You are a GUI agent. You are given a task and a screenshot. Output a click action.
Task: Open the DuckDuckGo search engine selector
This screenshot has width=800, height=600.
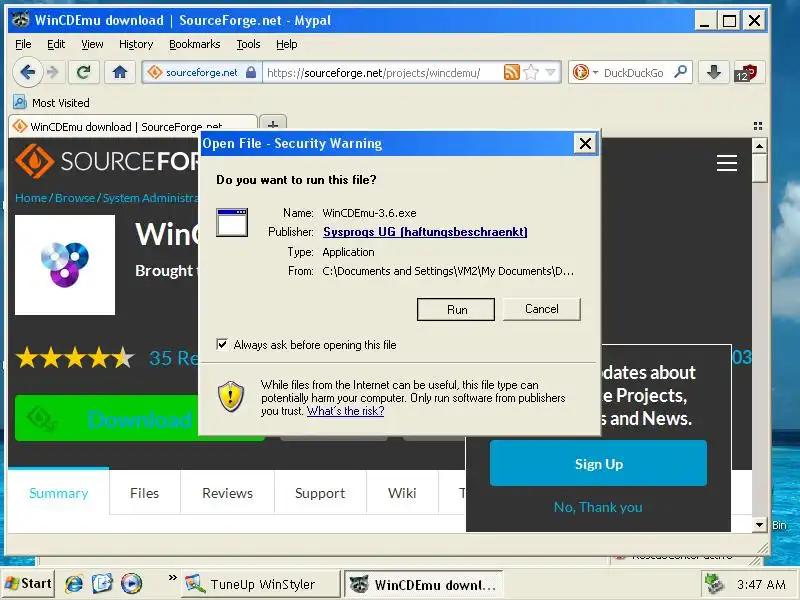click(584, 72)
